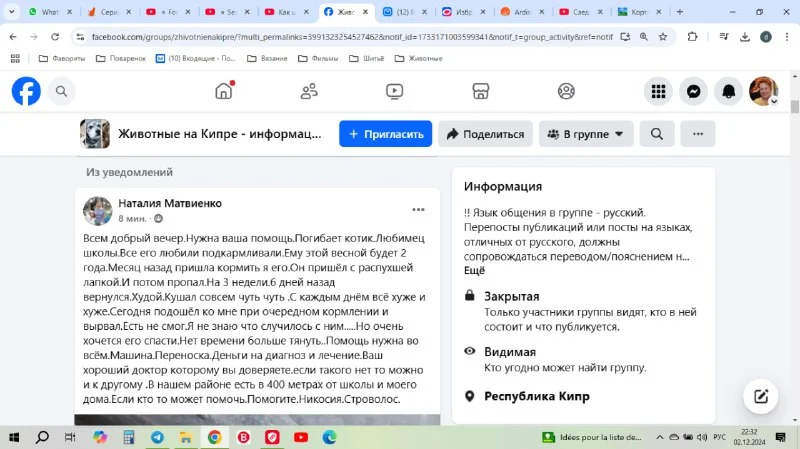
Task: Click the blue 'Пригласить' button
Action: click(x=385, y=134)
